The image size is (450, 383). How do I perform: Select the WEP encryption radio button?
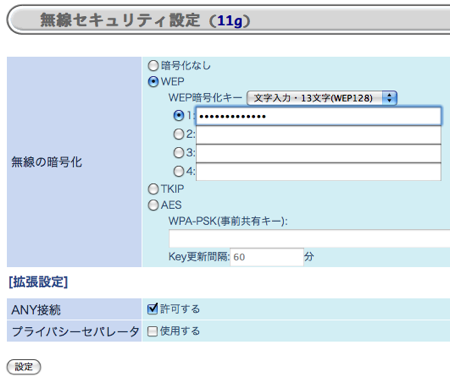click(153, 82)
